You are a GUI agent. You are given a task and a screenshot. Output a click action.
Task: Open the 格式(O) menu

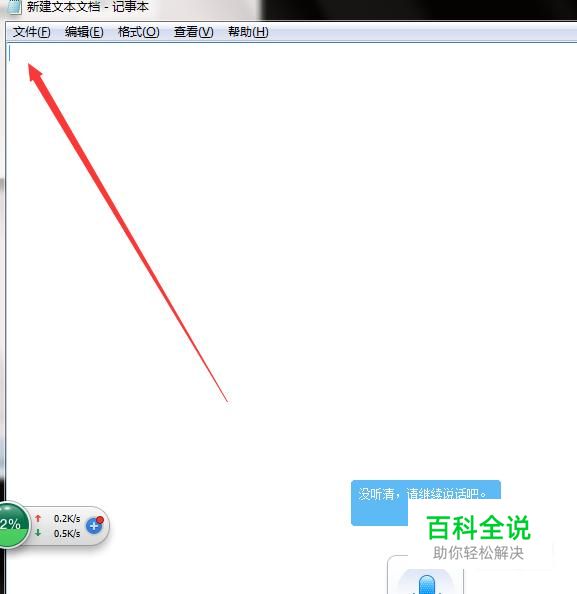pyautogui.click(x=139, y=32)
